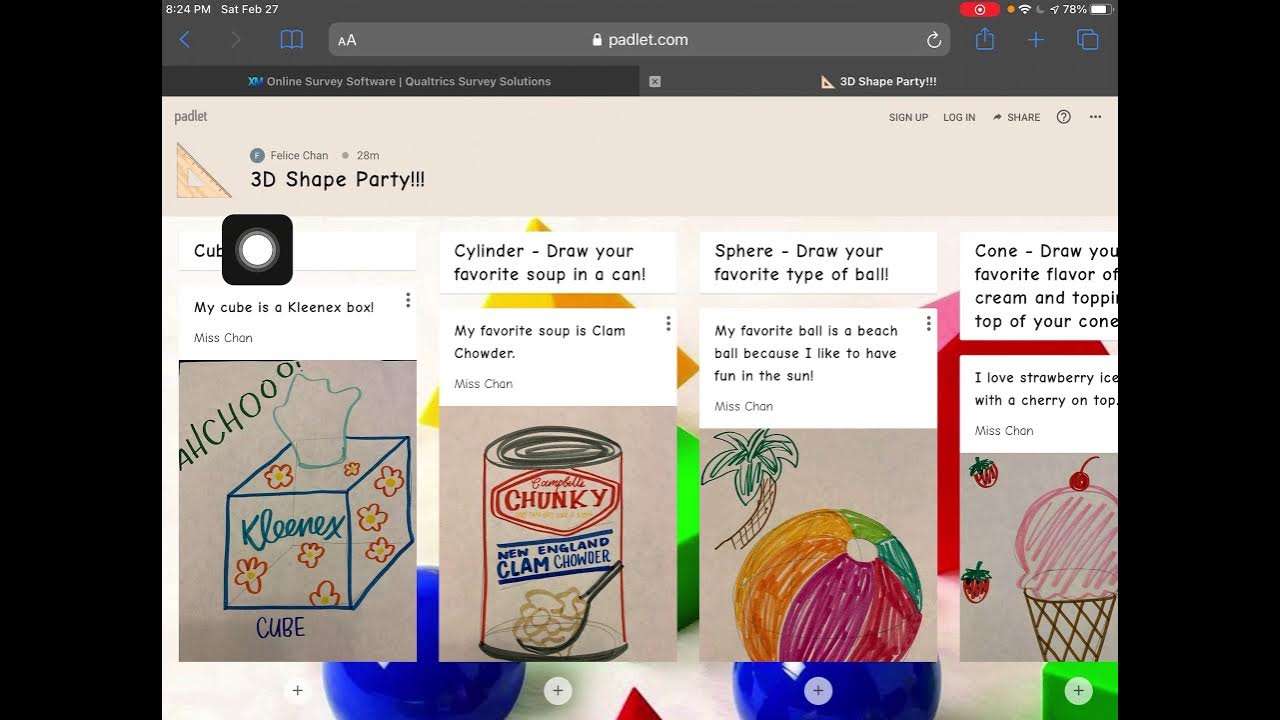Show all Safari tabs overview
This screenshot has height=720, width=1280.
[1087, 40]
